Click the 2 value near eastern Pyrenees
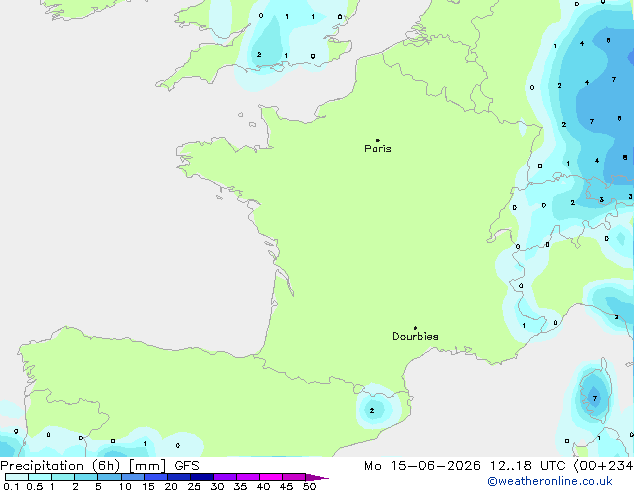This screenshot has height=490, width=634. (372, 411)
